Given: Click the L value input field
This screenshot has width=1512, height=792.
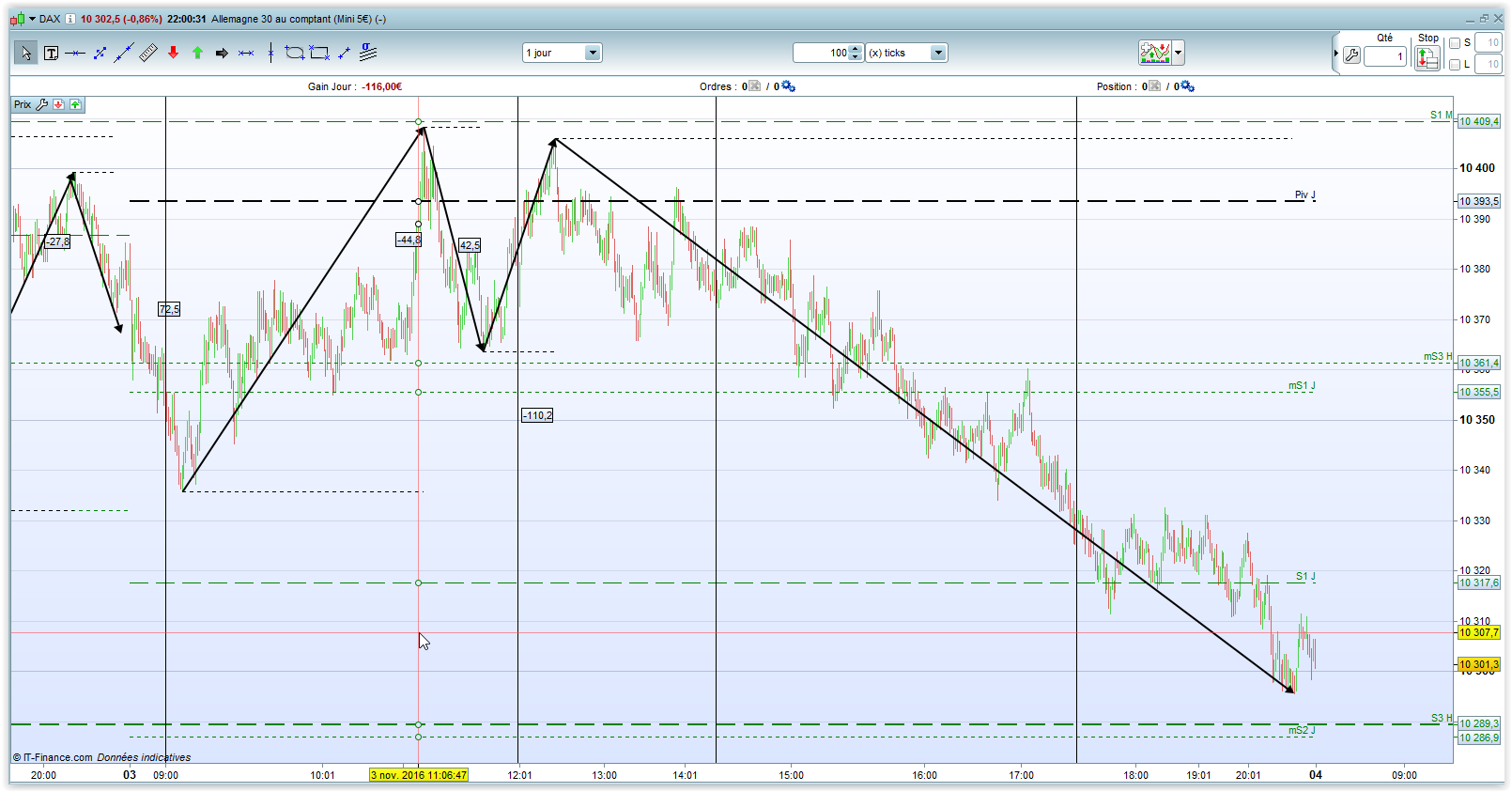Looking at the screenshot, I should pos(1488,65).
